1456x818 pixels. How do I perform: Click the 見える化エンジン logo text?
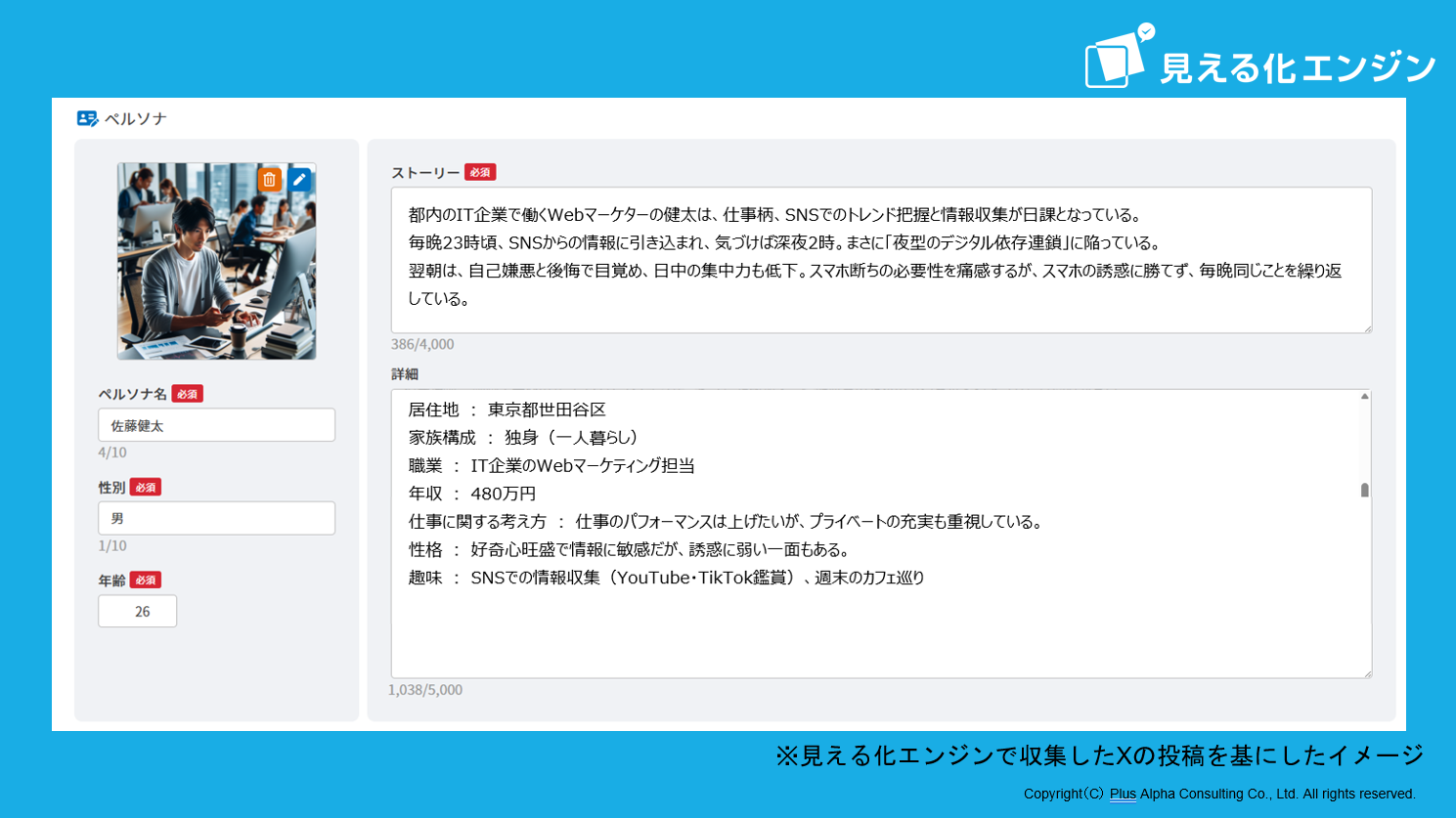[x=1298, y=66]
